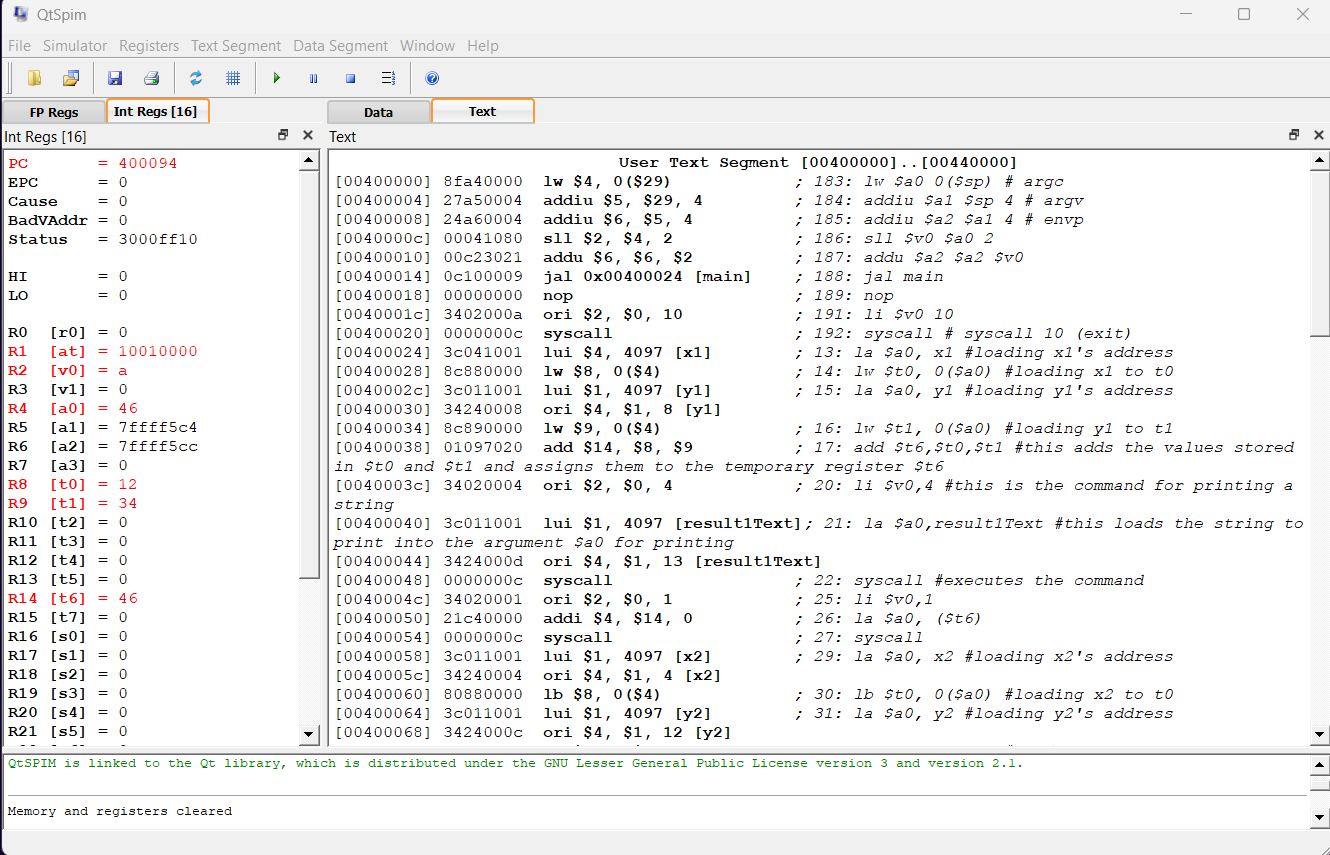Pause program execution
Image resolution: width=1330 pixels, height=855 pixels.
(314, 77)
